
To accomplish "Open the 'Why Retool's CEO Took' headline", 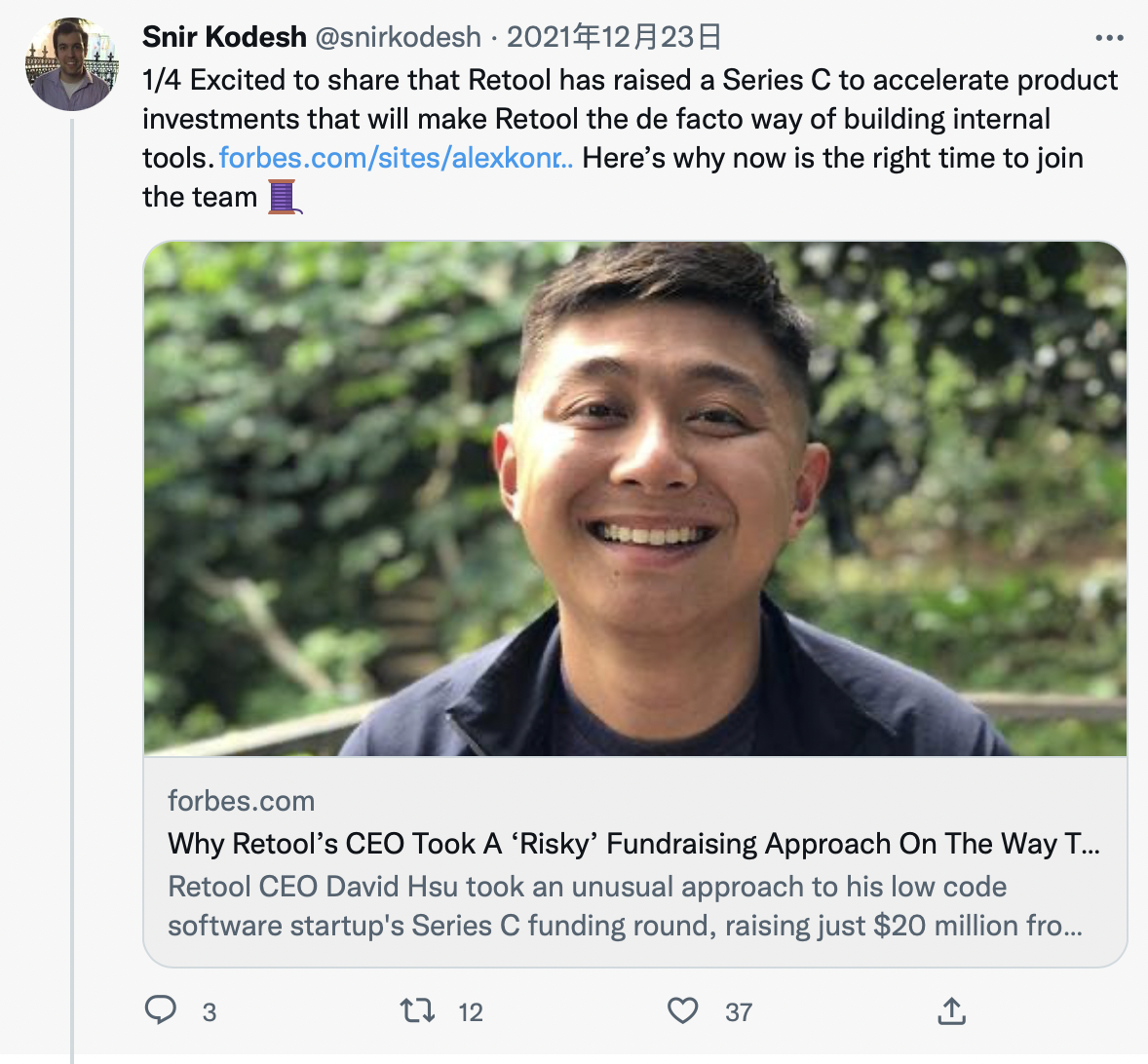I will click(633, 844).
